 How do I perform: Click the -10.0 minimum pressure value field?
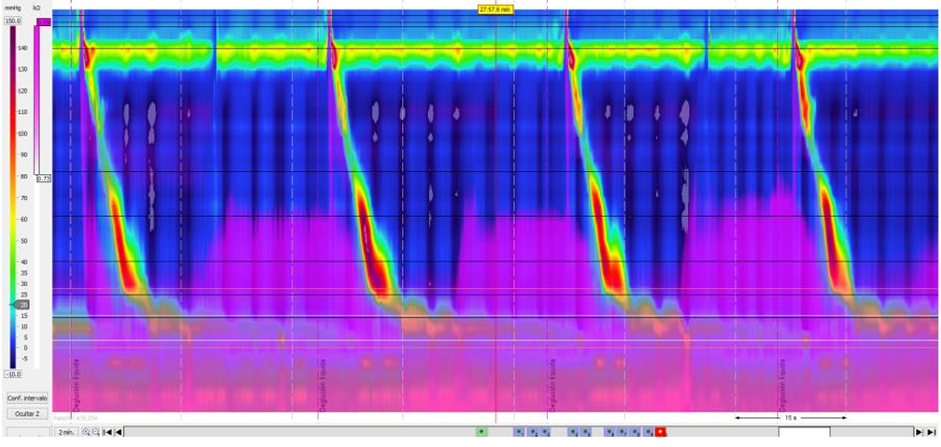point(12,374)
